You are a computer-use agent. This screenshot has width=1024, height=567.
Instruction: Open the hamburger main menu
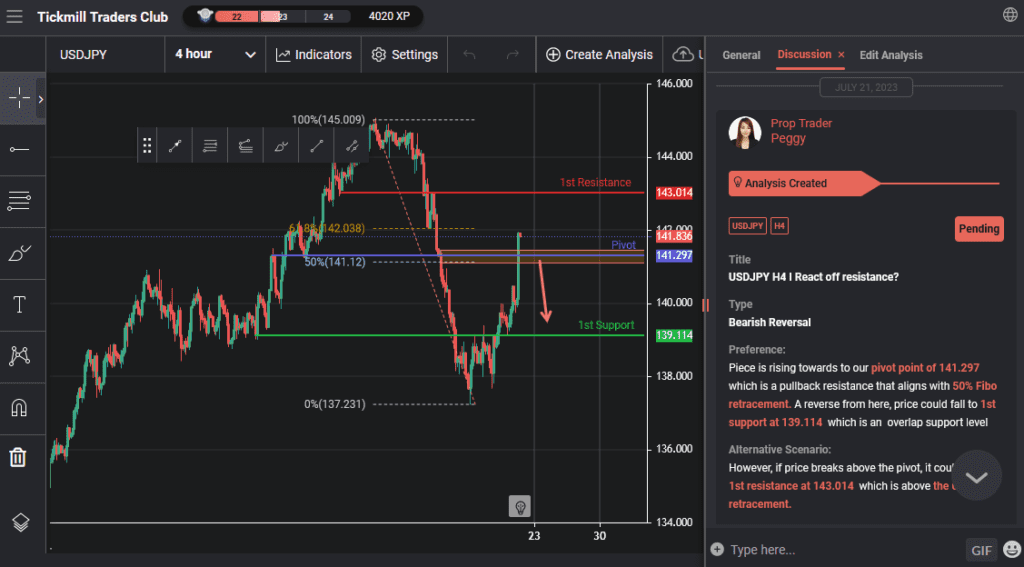point(14,17)
